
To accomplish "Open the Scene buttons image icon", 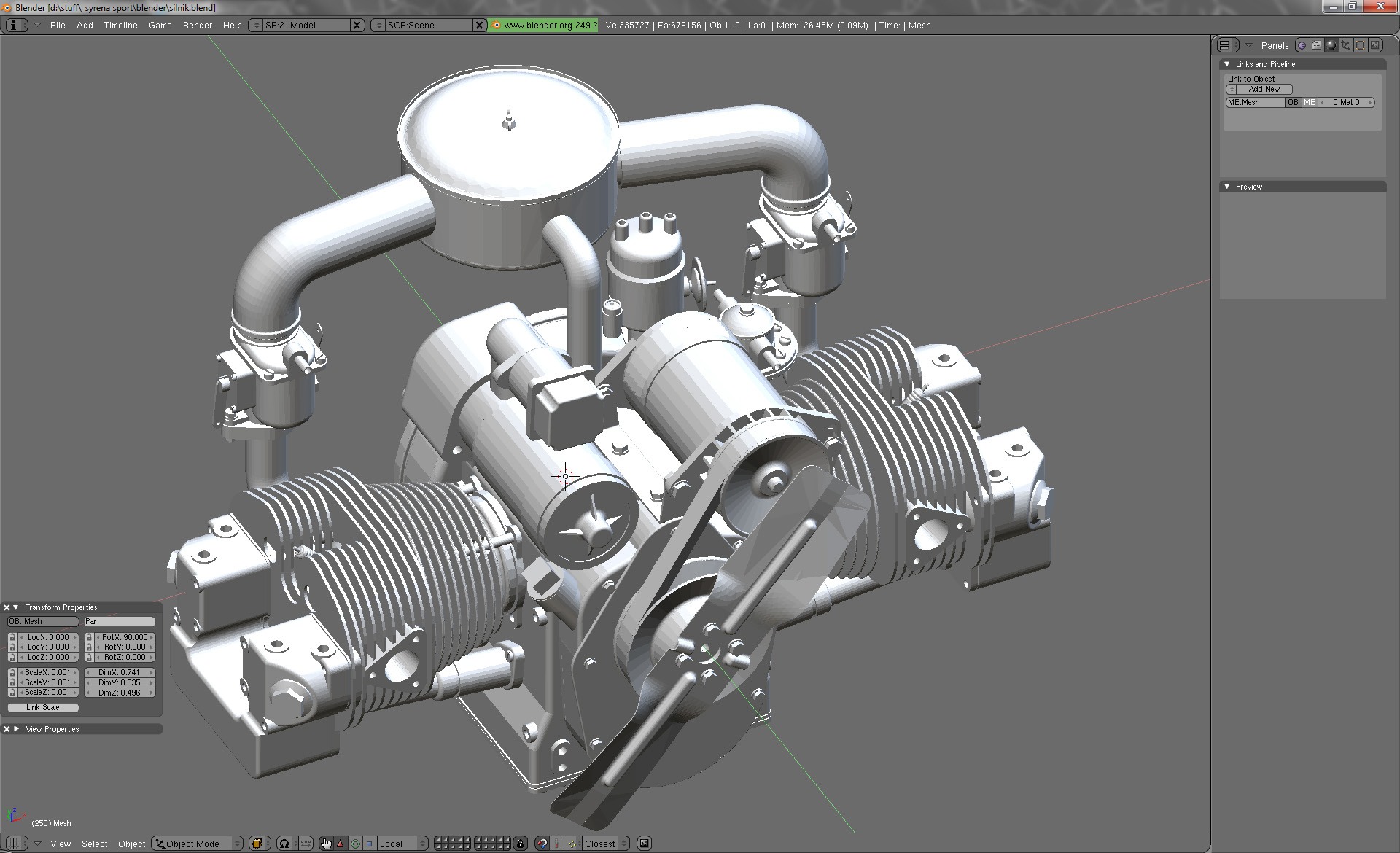I will 1375,45.
